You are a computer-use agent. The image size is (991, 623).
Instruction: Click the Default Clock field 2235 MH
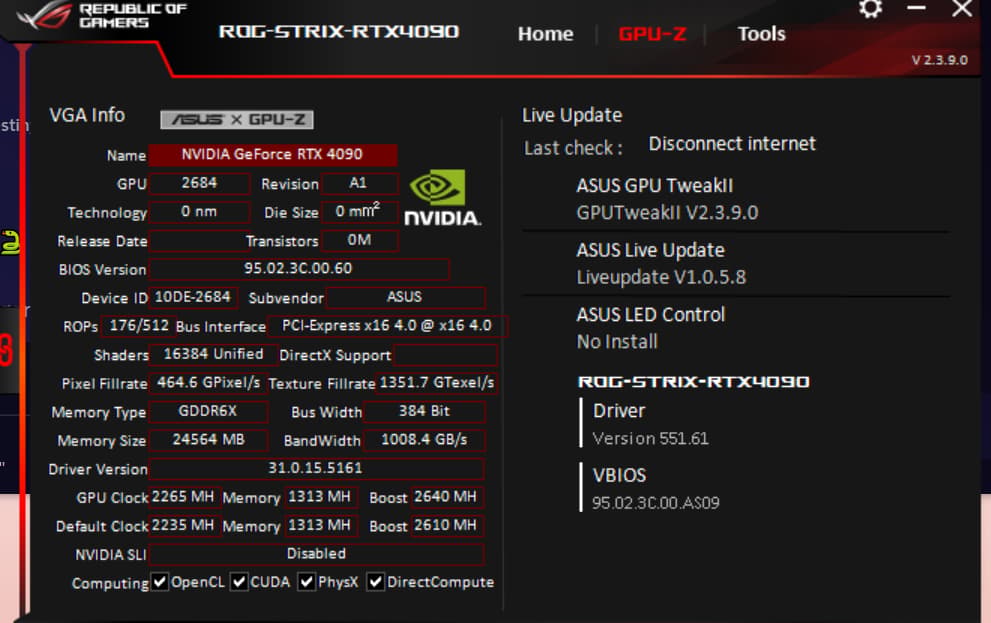click(x=185, y=526)
